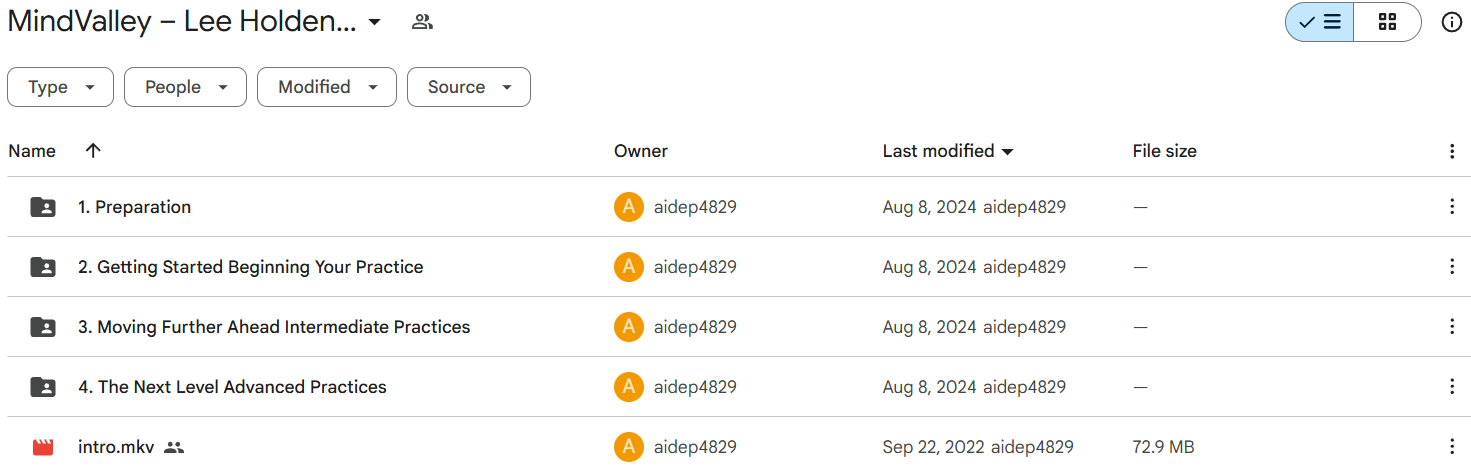Open the People filter dropdown
The height and width of the screenshot is (470, 1471).
[x=185, y=87]
